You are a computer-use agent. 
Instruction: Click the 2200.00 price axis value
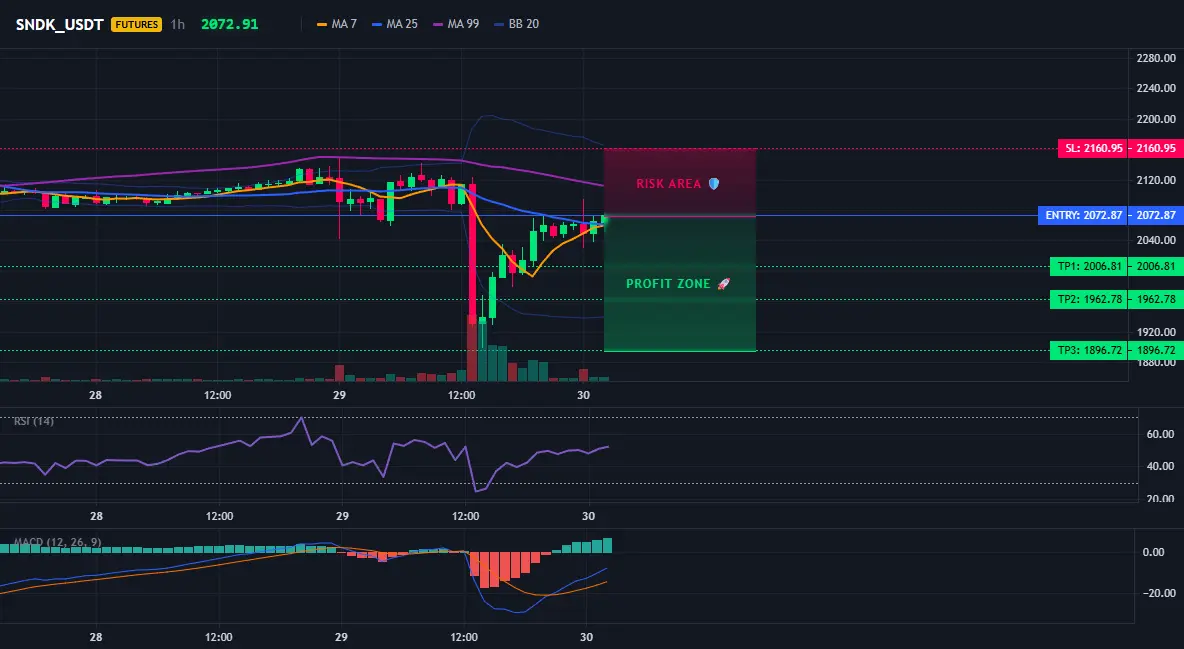[1156, 119]
